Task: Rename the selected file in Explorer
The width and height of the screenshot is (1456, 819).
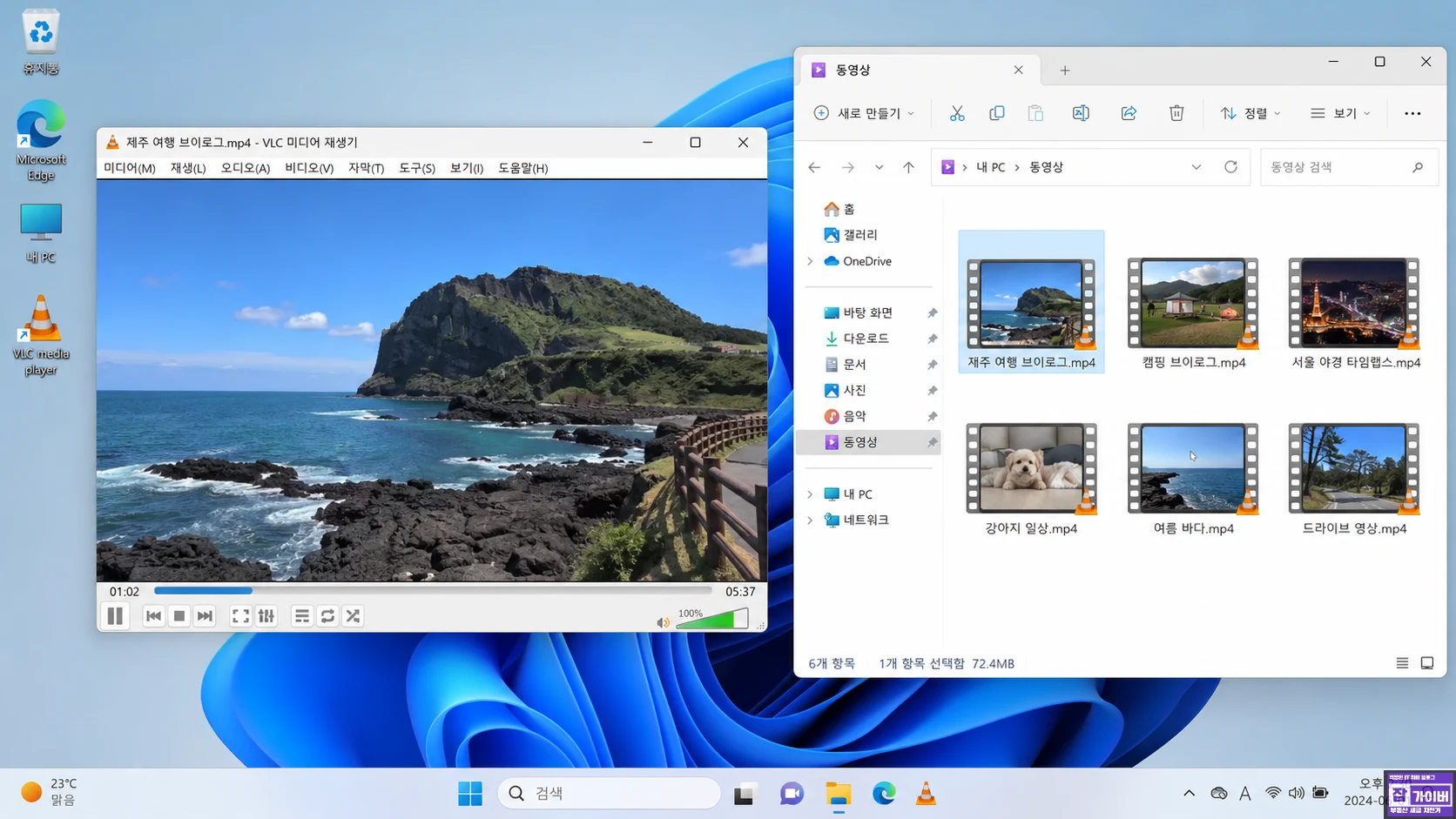Action: coord(1081,113)
